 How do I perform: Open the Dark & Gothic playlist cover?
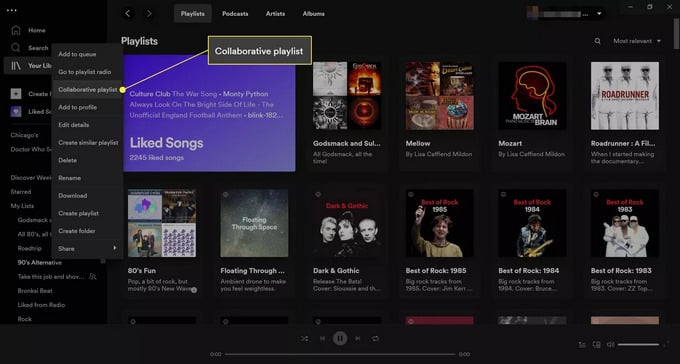[347, 223]
